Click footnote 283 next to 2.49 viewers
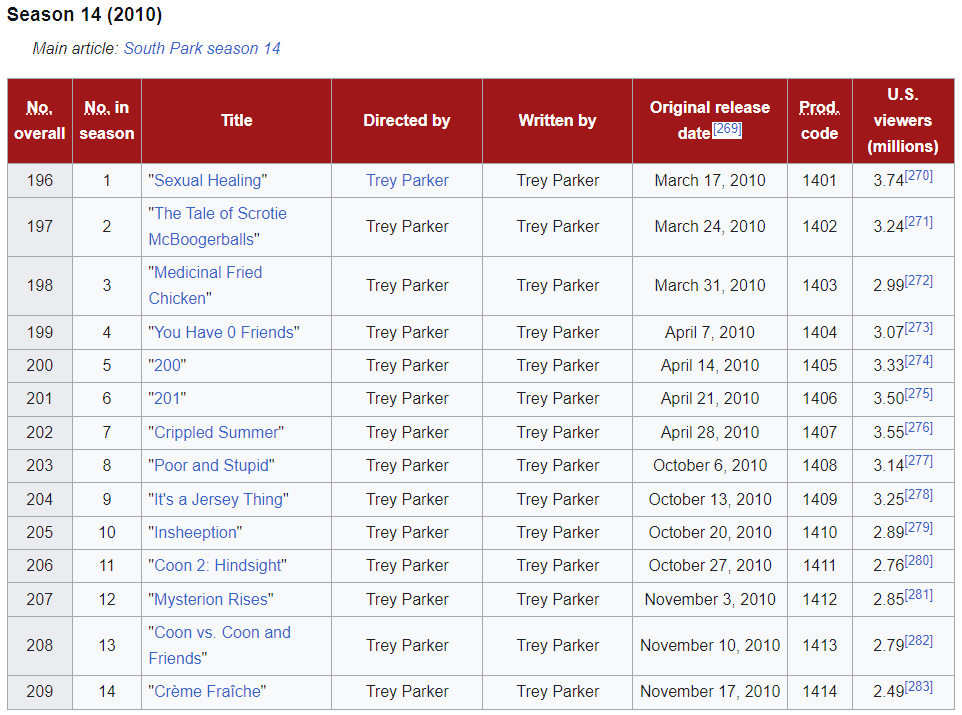Viewport: 962px width, 715px height. (918, 687)
